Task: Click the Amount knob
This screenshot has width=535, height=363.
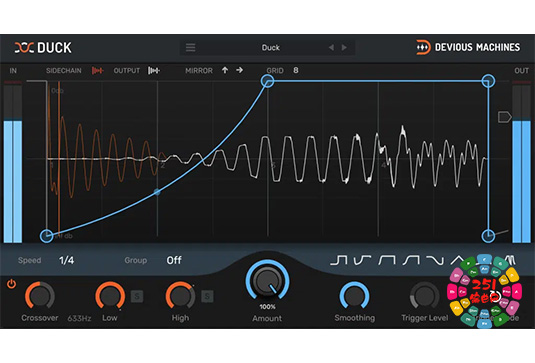Action: pos(268,281)
